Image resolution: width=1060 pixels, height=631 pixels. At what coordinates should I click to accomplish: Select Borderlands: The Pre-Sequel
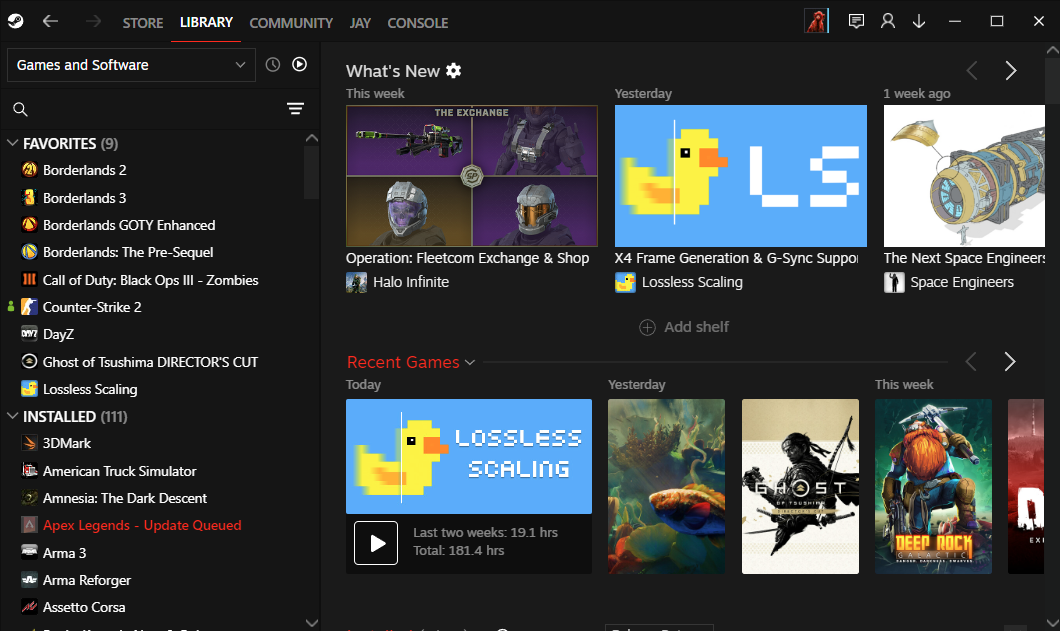pyautogui.click(x=128, y=252)
